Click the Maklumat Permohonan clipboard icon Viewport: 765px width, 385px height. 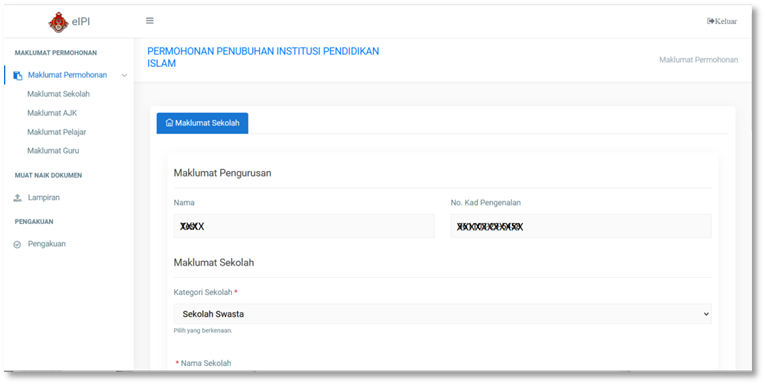click(x=18, y=75)
